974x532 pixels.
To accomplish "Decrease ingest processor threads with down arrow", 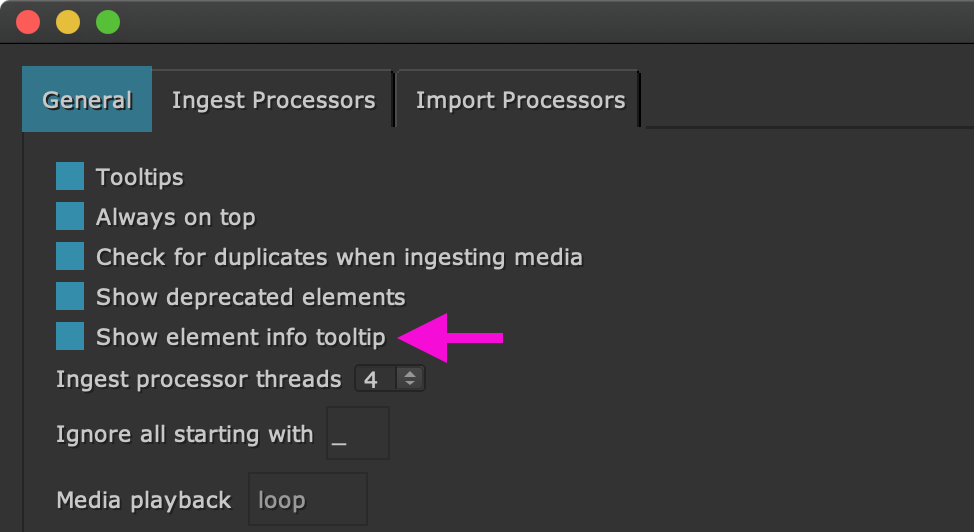I will 409,385.
